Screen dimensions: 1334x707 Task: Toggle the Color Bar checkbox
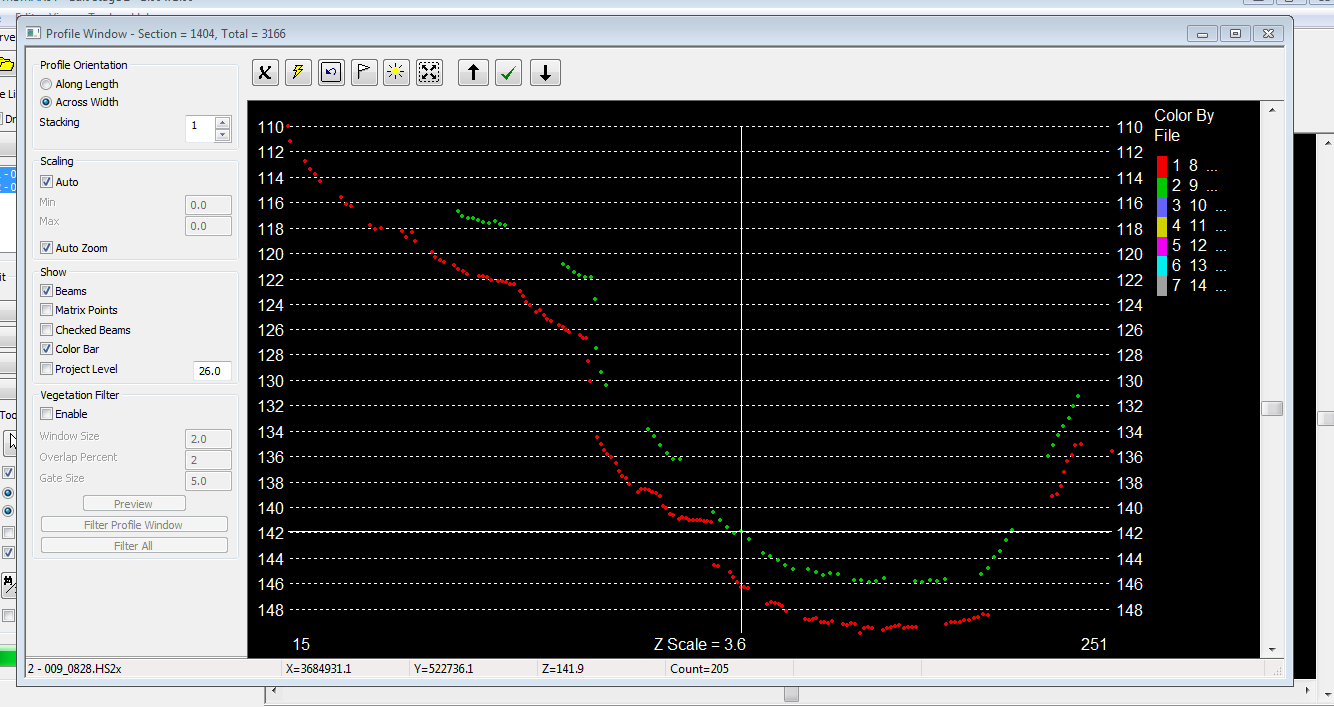coord(46,349)
